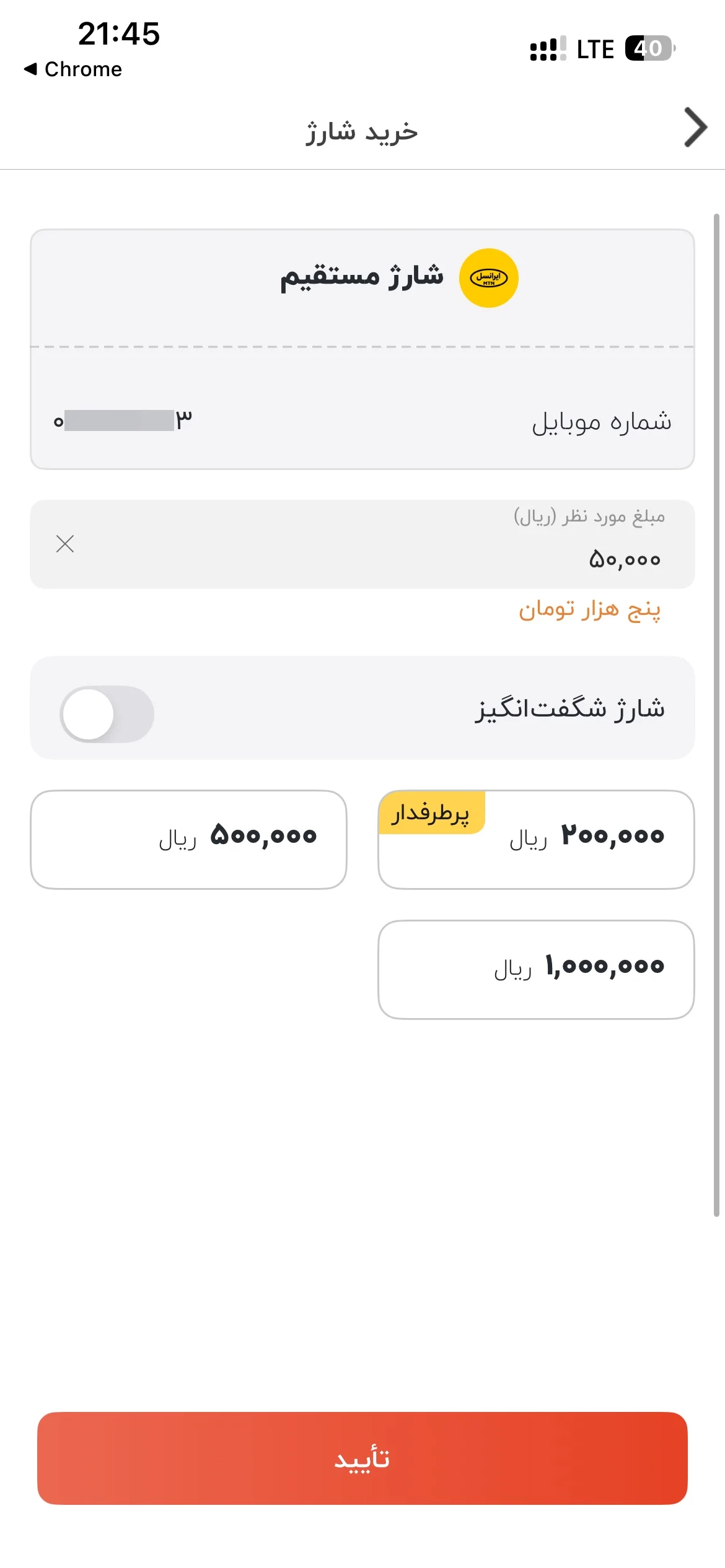This screenshot has height=1568, width=725.
Task: Tap the LTE network indicator
Action: (x=595, y=49)
